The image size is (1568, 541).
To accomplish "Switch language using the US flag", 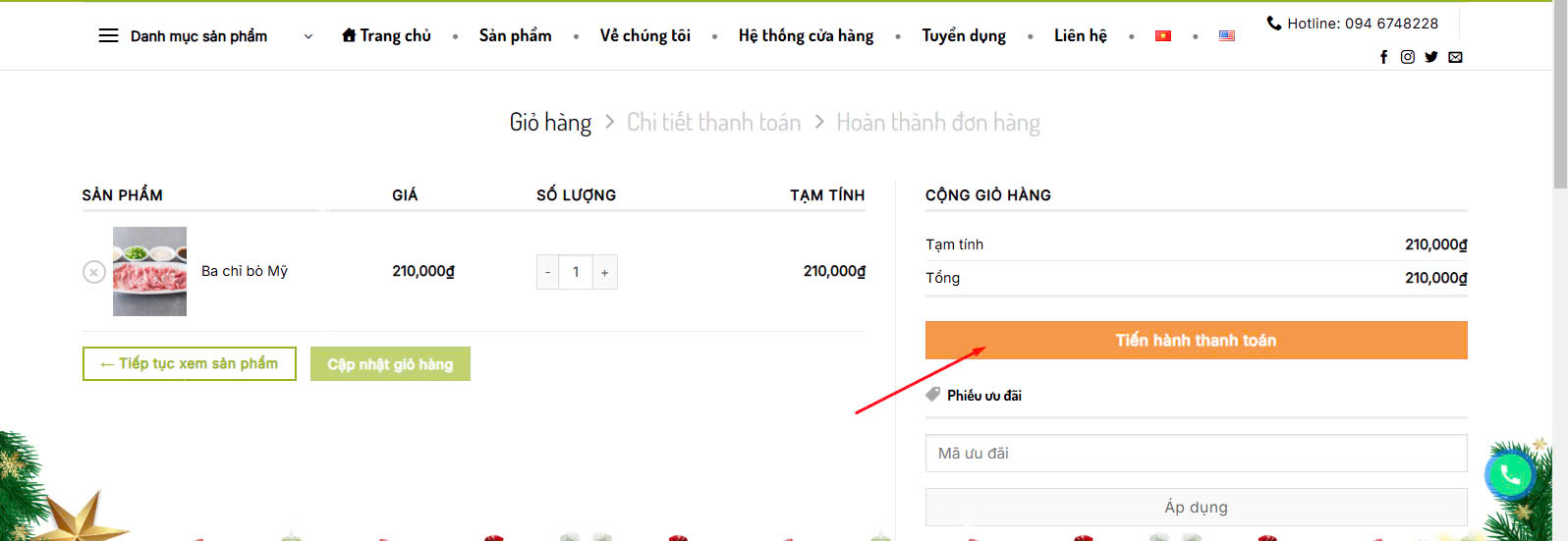I will (1227, 36).
